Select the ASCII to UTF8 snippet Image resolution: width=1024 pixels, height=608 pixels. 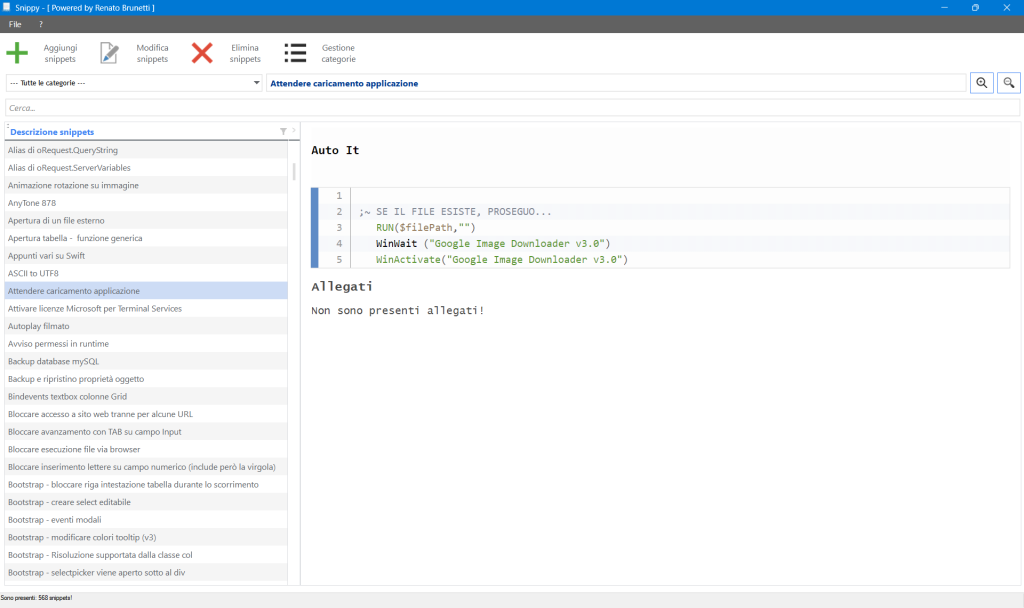click(x=33, y=273)
